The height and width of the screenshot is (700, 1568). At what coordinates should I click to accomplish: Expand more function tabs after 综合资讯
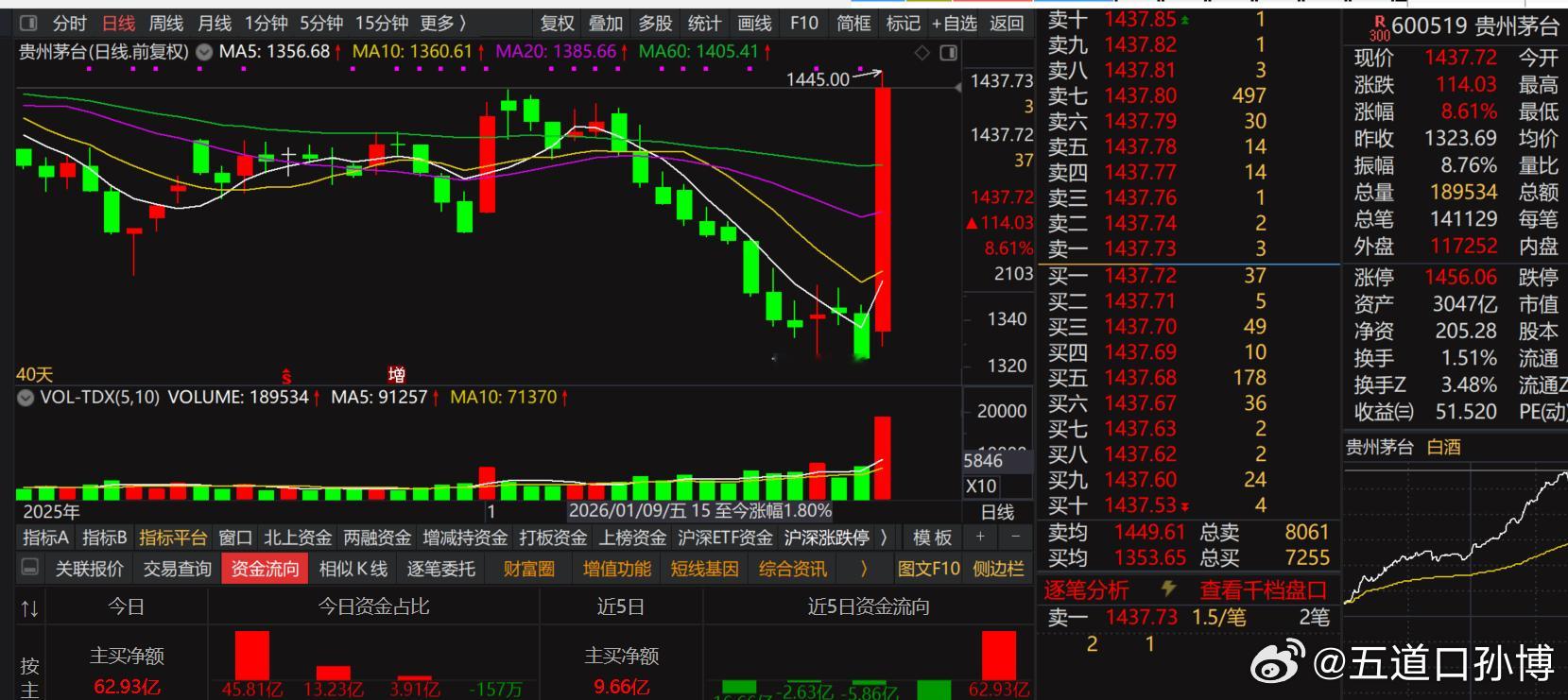(863, 569)
